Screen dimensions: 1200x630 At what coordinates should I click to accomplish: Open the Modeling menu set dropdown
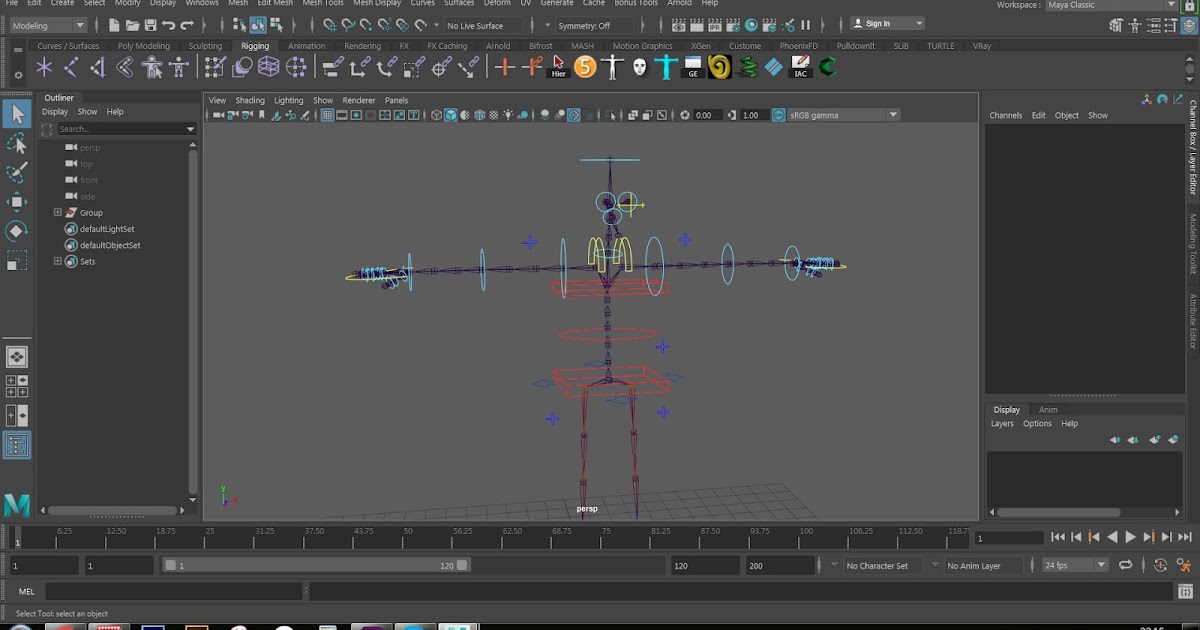48,25
